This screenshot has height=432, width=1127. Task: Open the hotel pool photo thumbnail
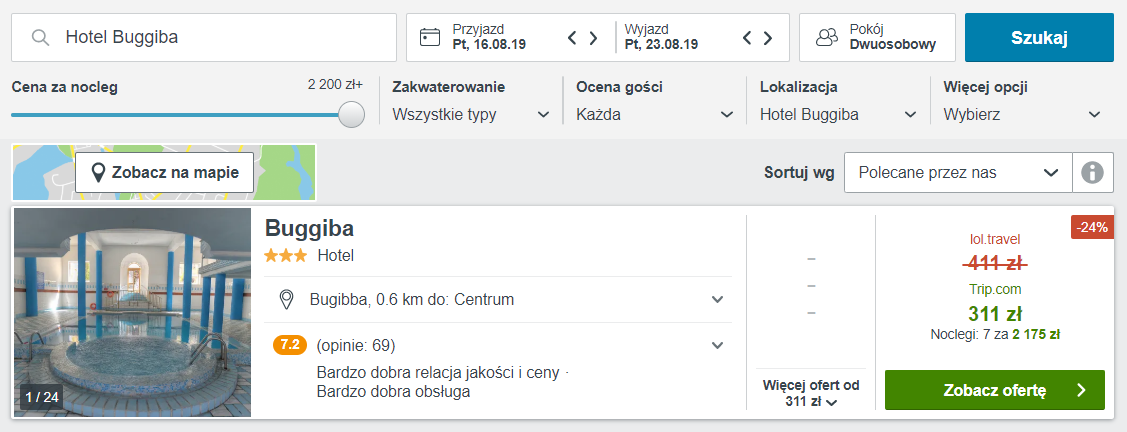[x=133, y=312]
